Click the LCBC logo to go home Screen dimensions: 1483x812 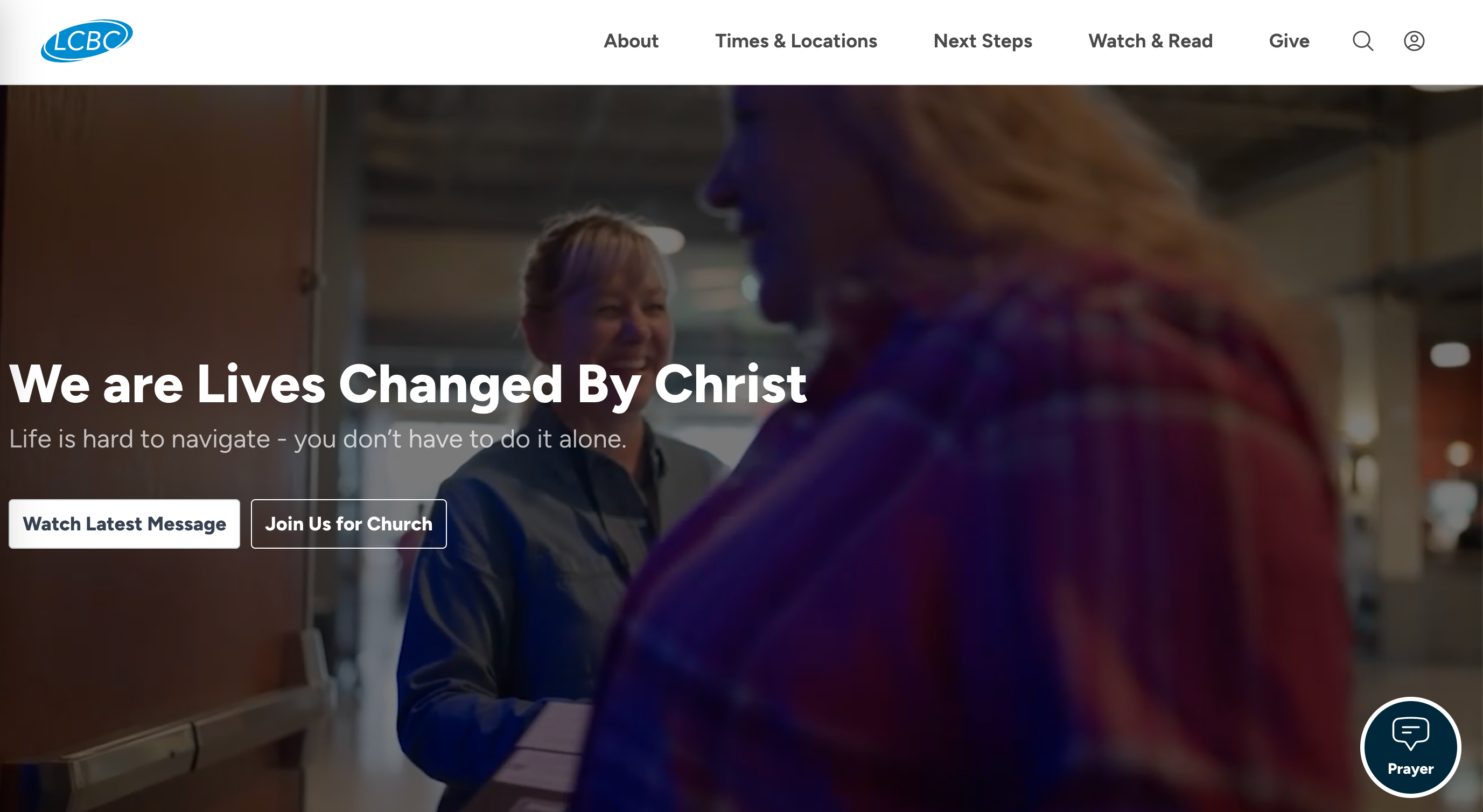point(86,40)
